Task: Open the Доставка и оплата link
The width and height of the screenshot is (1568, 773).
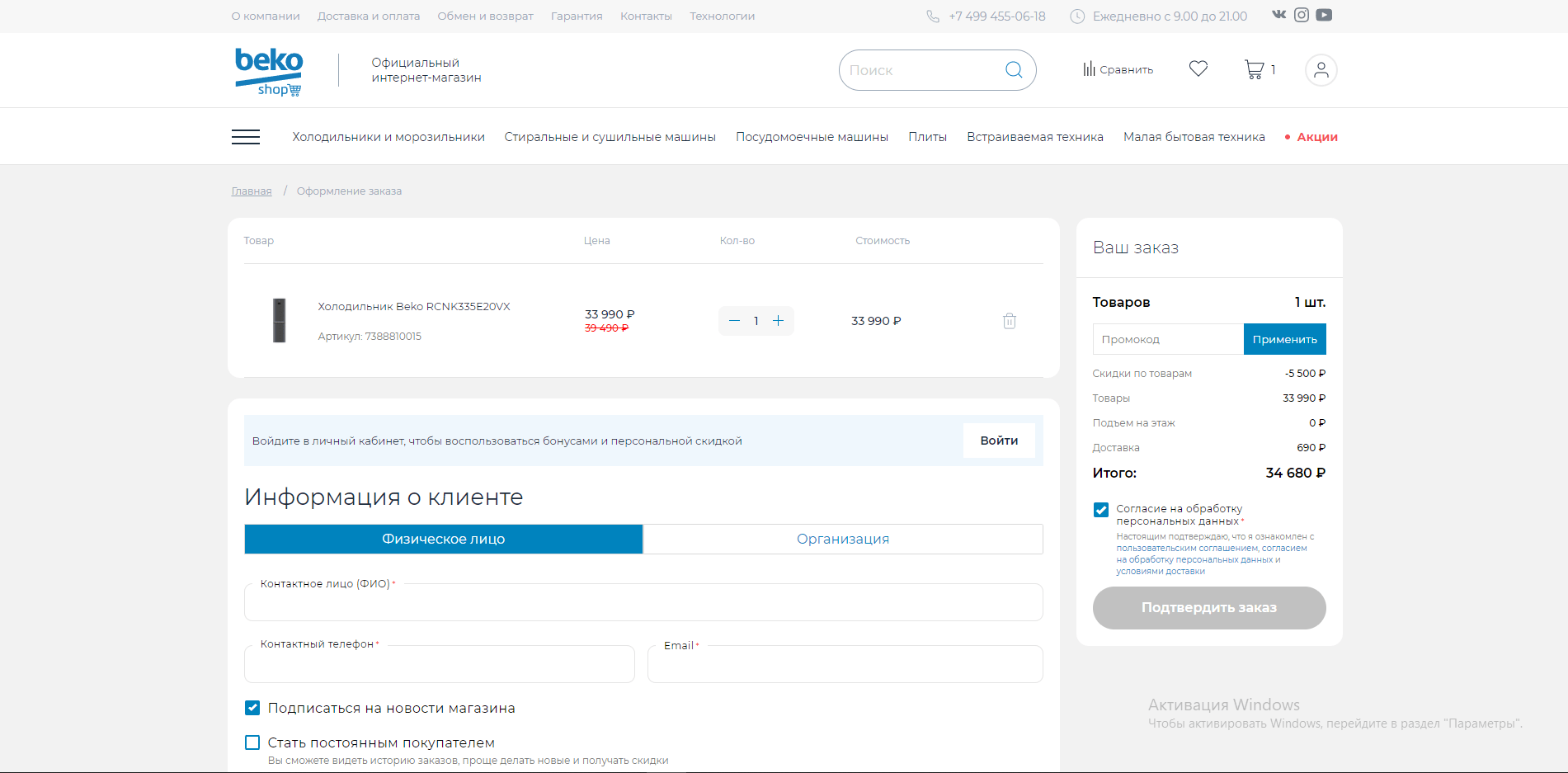Action: 369,16
